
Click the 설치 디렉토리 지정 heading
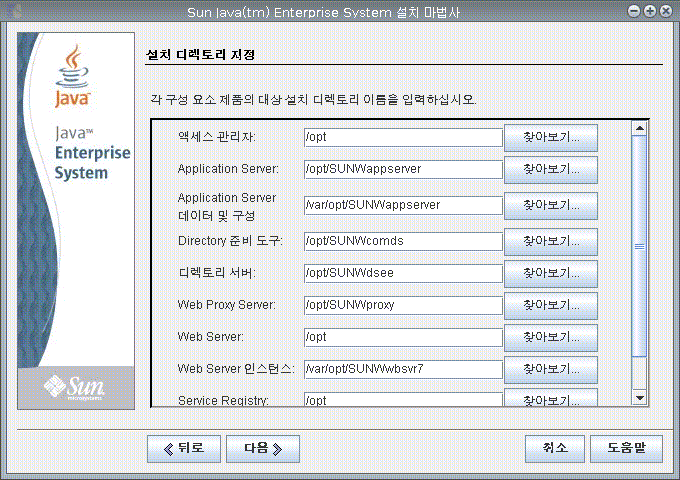click(200, 55)
